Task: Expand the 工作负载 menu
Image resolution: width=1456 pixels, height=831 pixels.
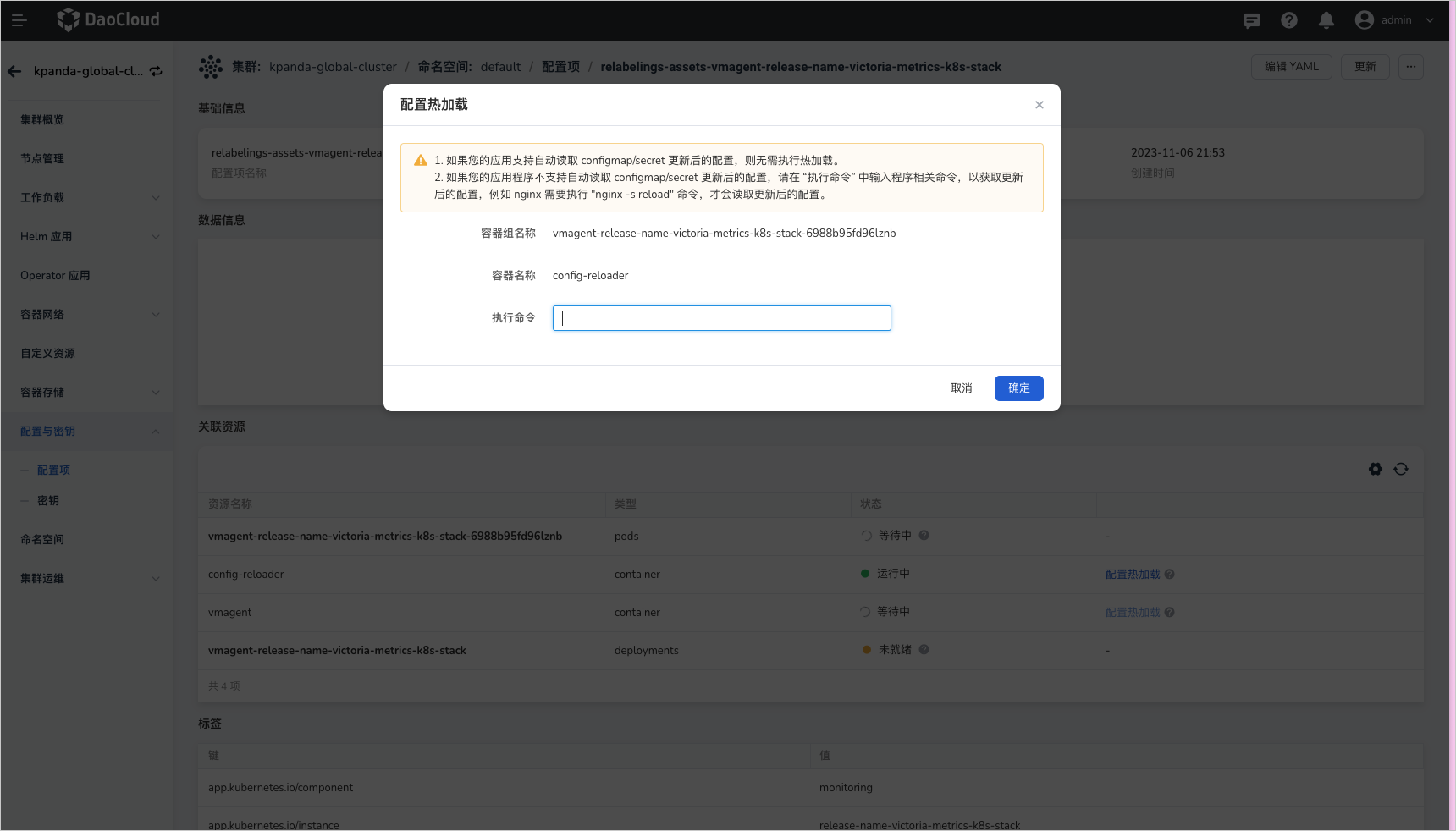Action: pos(87,198)
